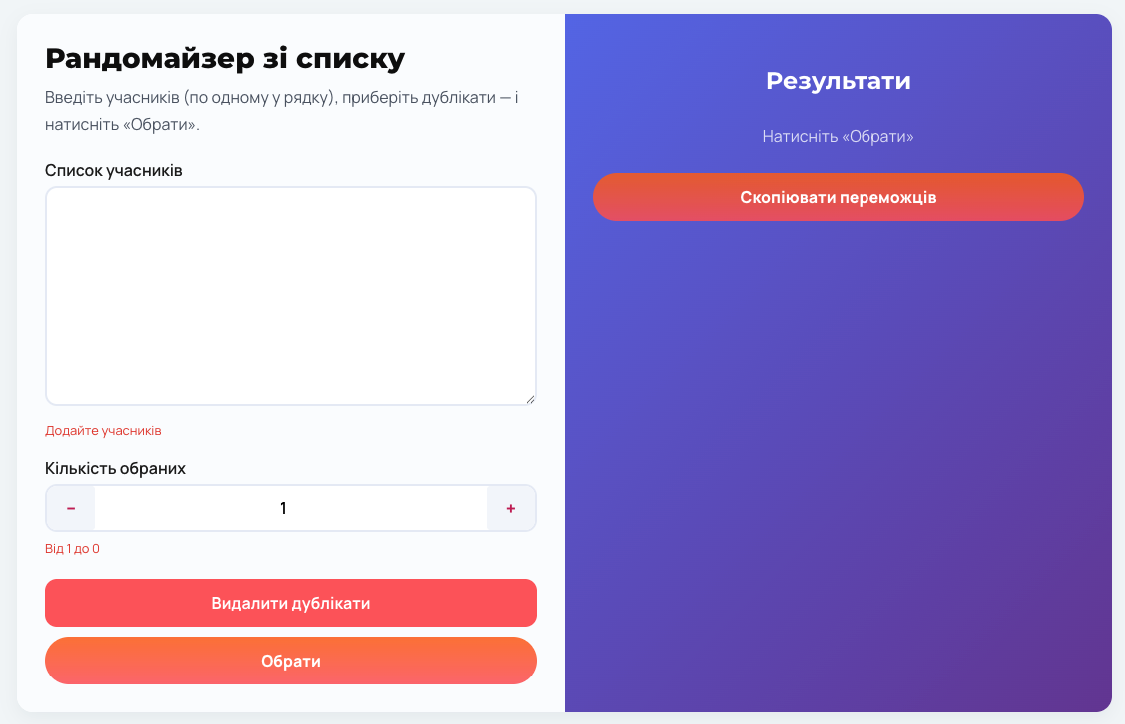The height and width of the screenshot is (724, 1125).
Task: Click the «Додайте учасників» error message
Action: coord(103,431)
